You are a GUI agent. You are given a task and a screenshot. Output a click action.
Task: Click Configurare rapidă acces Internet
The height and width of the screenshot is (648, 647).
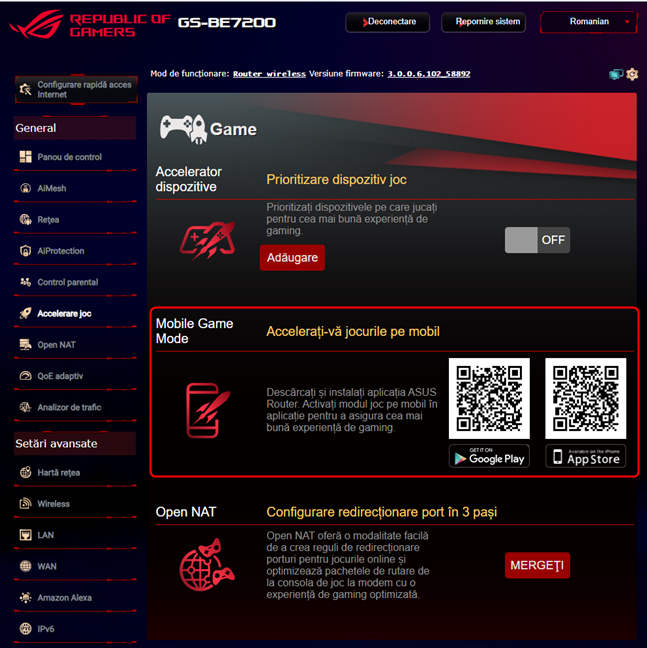click(76, 89)
